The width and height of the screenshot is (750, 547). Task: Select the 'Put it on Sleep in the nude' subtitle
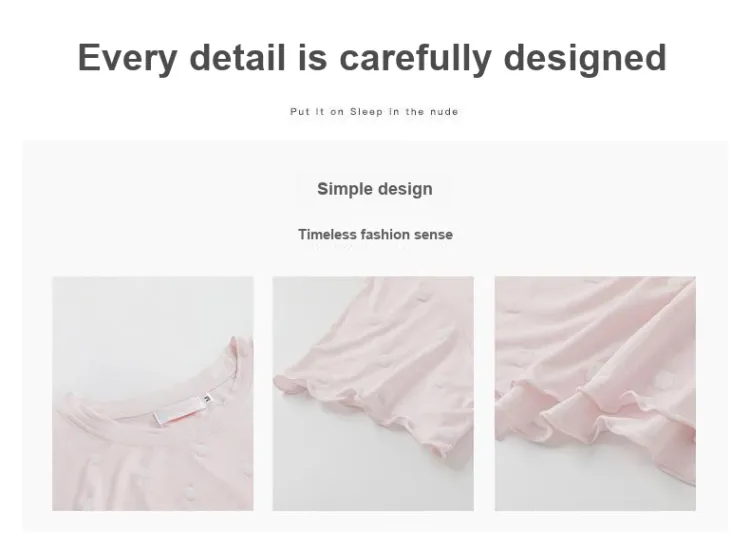coord(374,111)
